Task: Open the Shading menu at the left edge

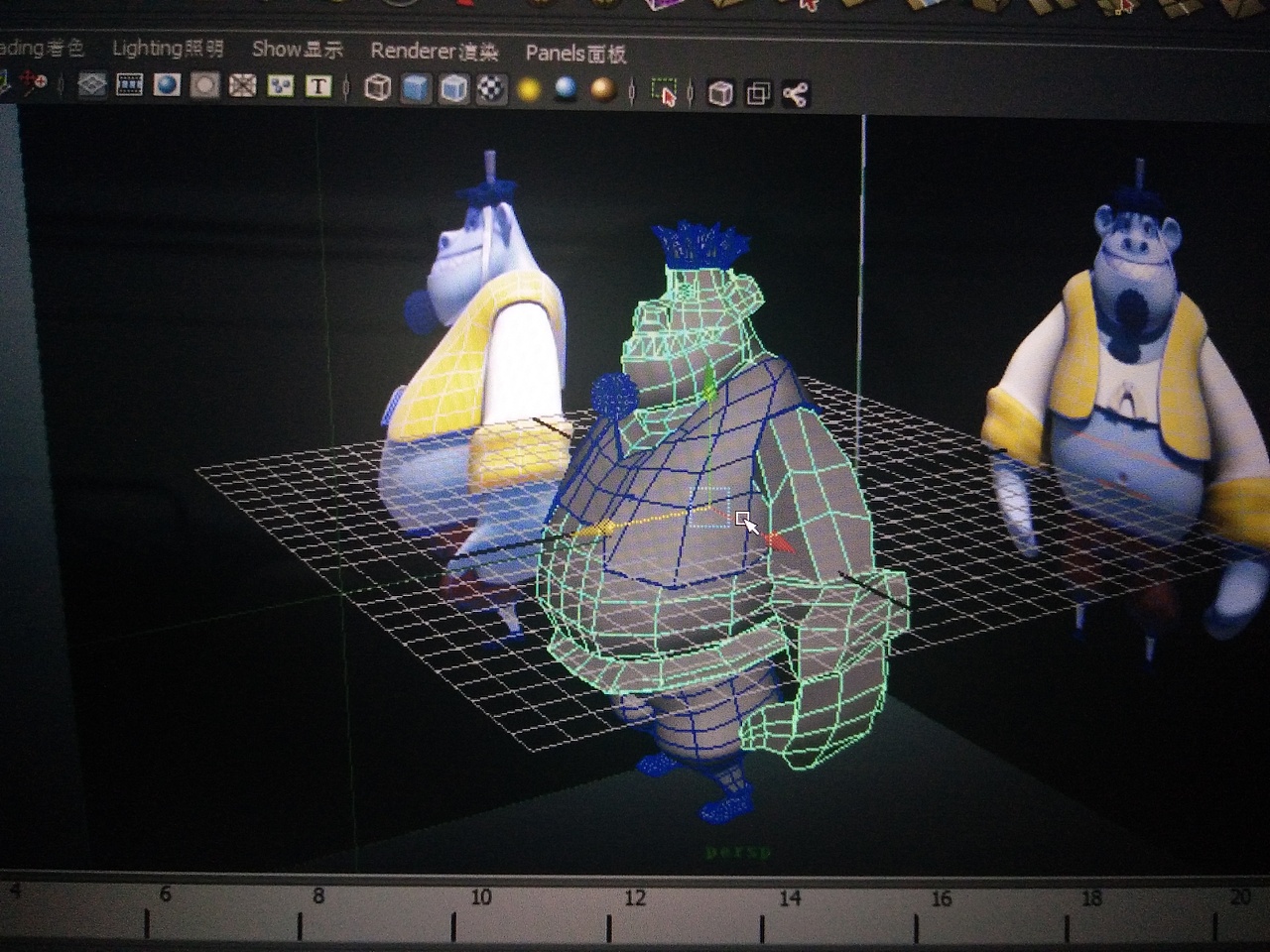Action: coord(42,47)
